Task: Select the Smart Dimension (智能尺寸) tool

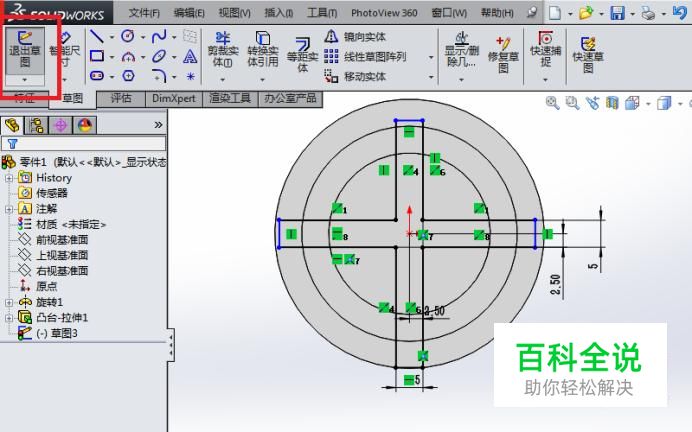Action: coord(65,50)
